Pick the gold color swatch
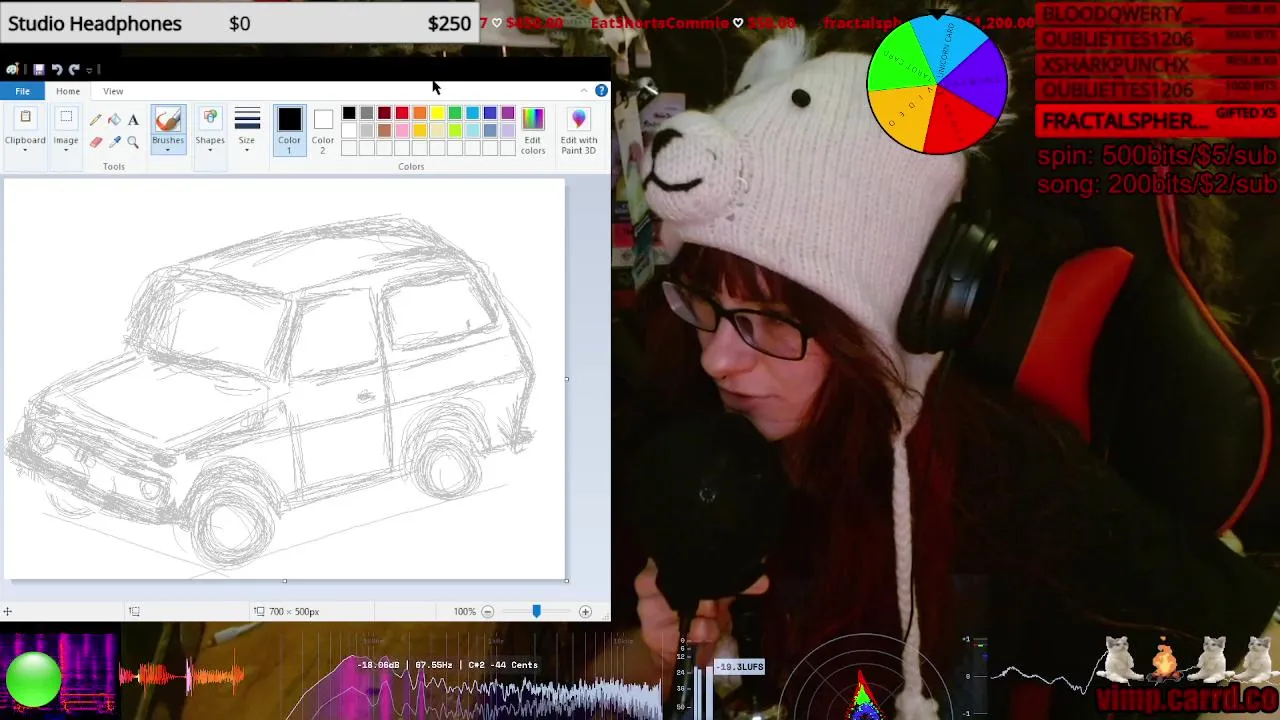1280x720 pixels. [x=420, y=131]
